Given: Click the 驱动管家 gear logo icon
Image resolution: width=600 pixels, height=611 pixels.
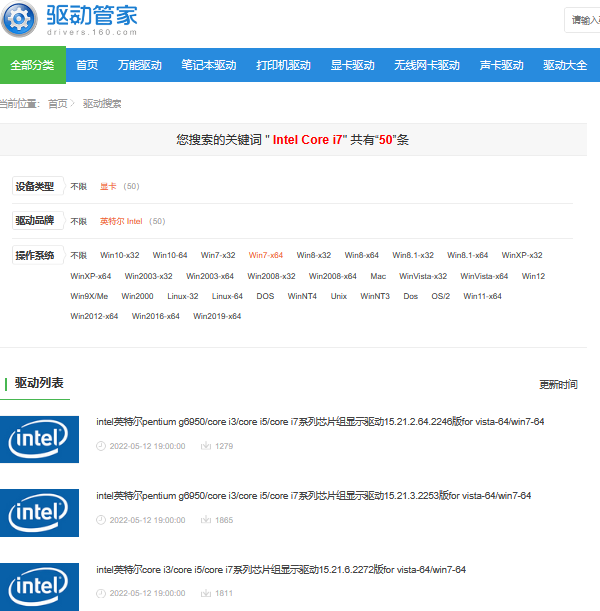Looking at the screenshot, I should coord(19,19).
